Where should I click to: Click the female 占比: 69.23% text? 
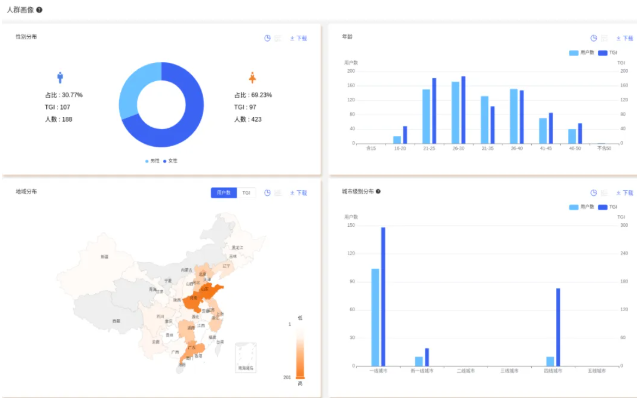coord(253,95)
